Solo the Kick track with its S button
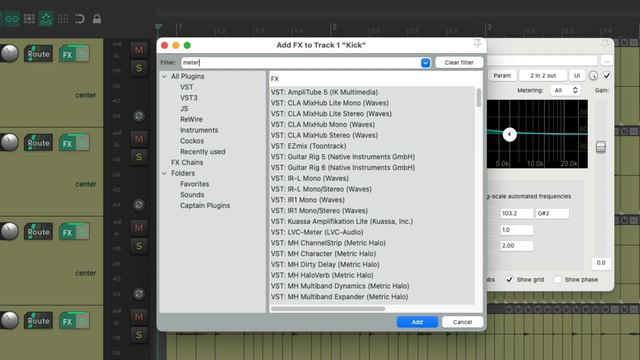Image resolution: width=640 pixels, height=360 pixels. [139, 68]
